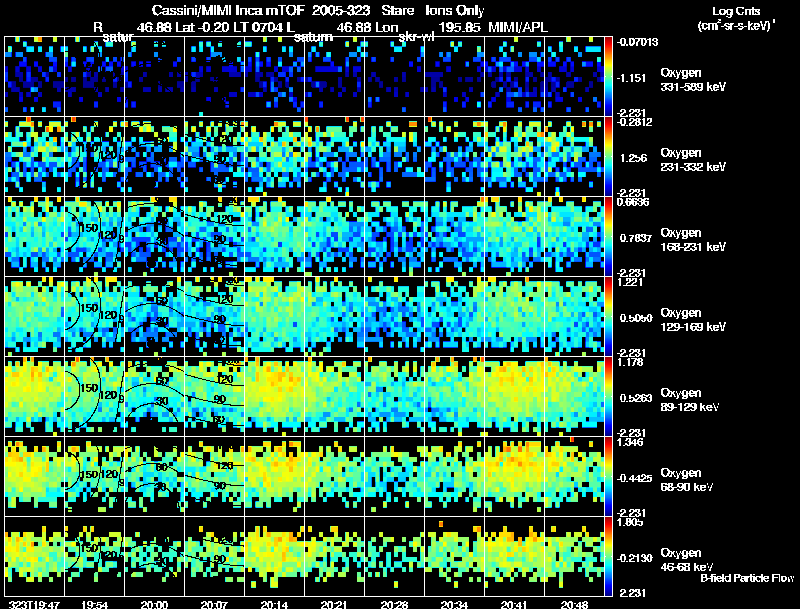Click the '195.85' longitude value
This screenshot has height=609, width=800.
coord(459,27)
